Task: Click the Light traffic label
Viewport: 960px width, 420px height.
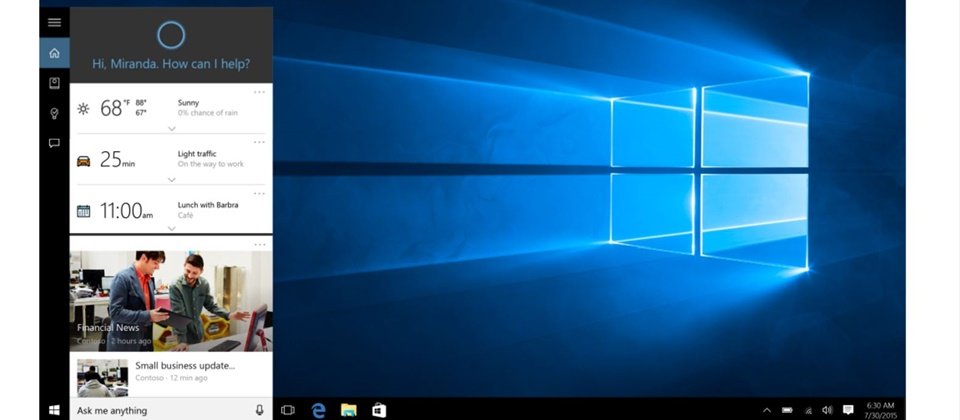Action: [x=197, y=154]
